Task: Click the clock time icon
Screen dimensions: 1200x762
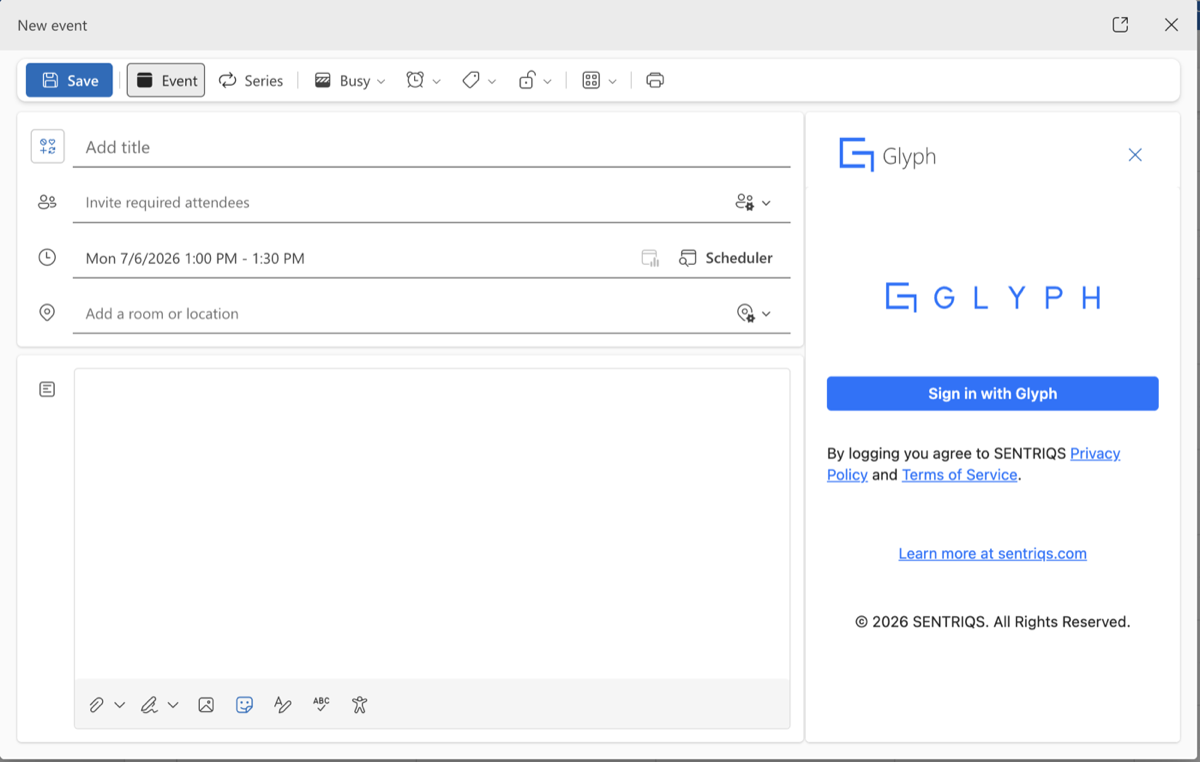Action: [x=47, y=257]
